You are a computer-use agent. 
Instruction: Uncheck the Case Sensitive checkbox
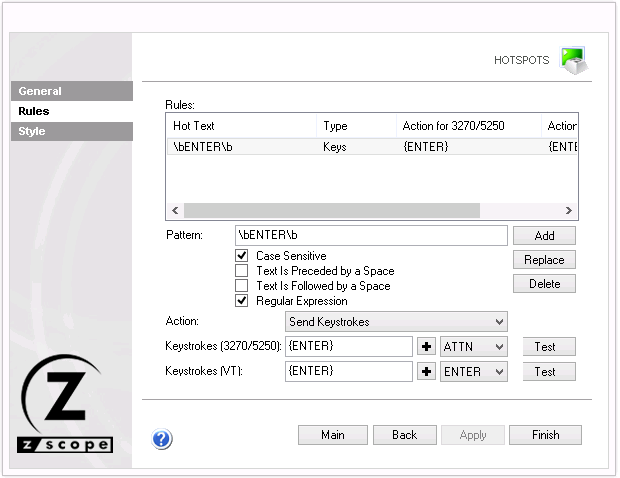point(242,255)
